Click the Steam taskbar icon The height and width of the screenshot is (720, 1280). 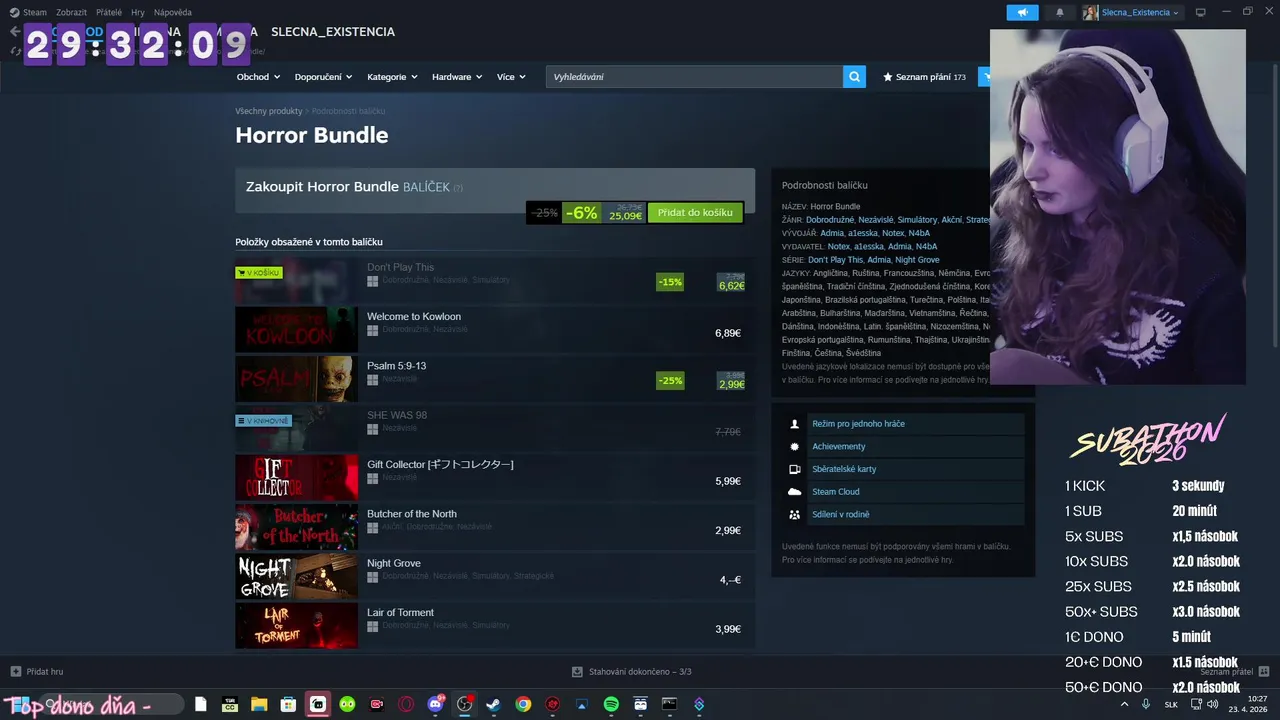click(x=493, y=704)
